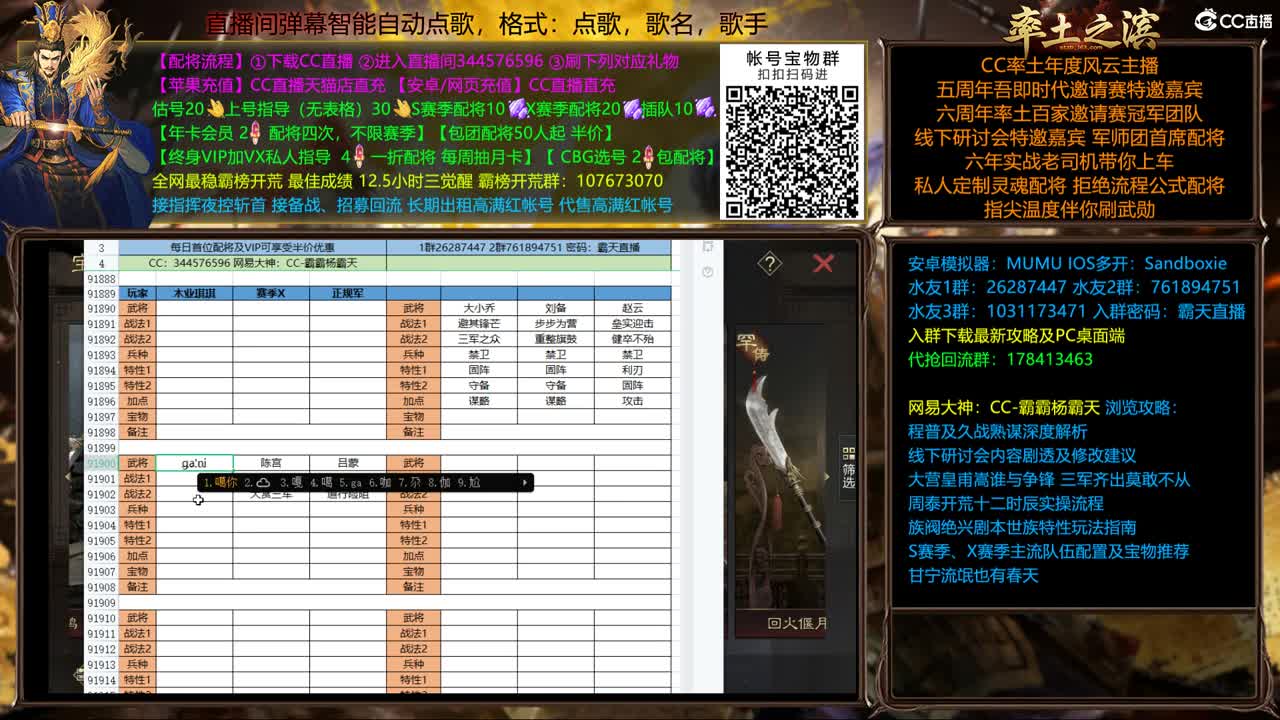The image size is (1280, 720).
Task: Select the cell 步步为营
Action: click(x=555, y=324)
